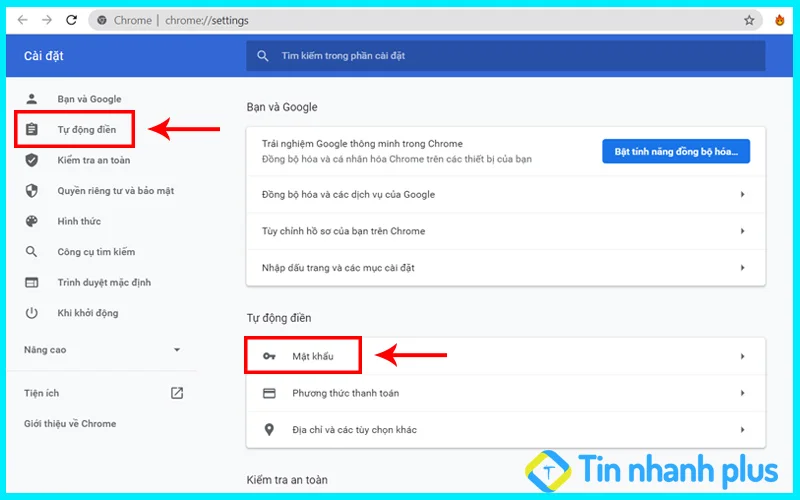
Task: Open Khi khởi động in the sidebar
Action: click(88, 313)
